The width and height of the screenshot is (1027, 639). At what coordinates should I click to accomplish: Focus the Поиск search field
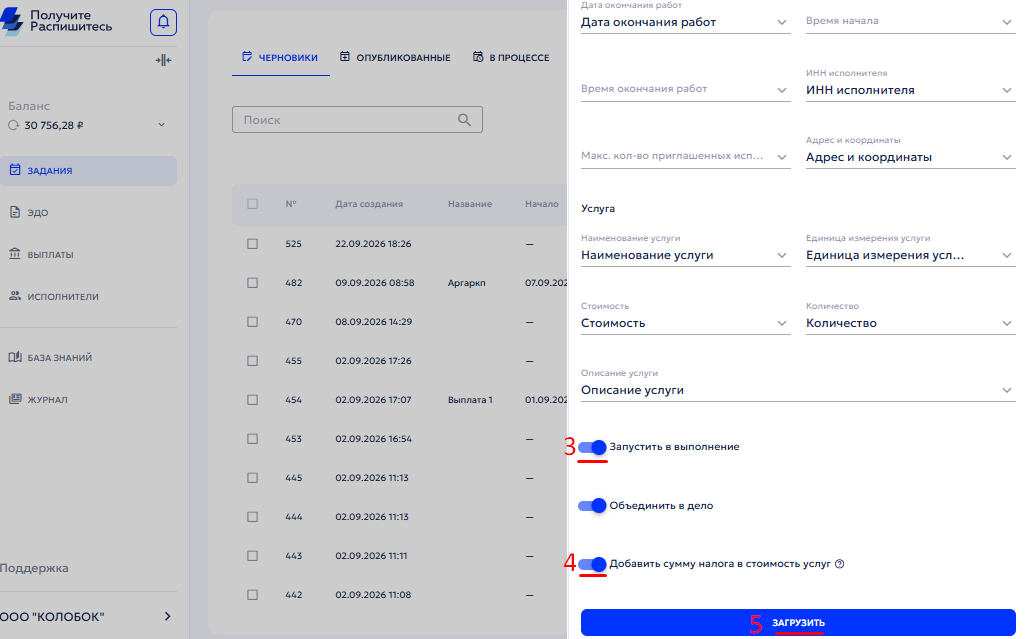click(357, 120)
